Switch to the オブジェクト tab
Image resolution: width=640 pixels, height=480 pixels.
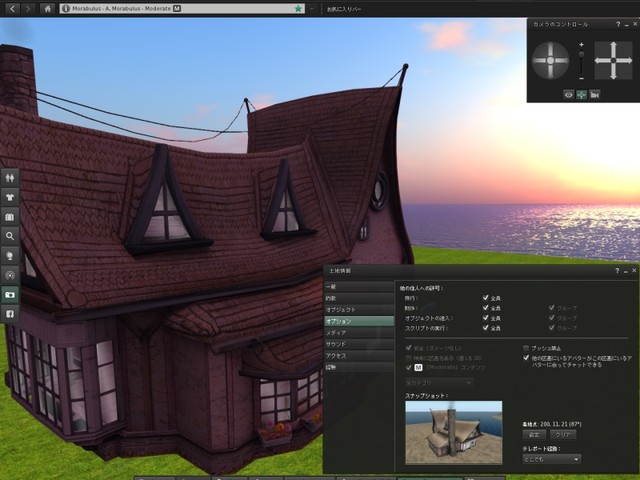(x=359, y=310)
